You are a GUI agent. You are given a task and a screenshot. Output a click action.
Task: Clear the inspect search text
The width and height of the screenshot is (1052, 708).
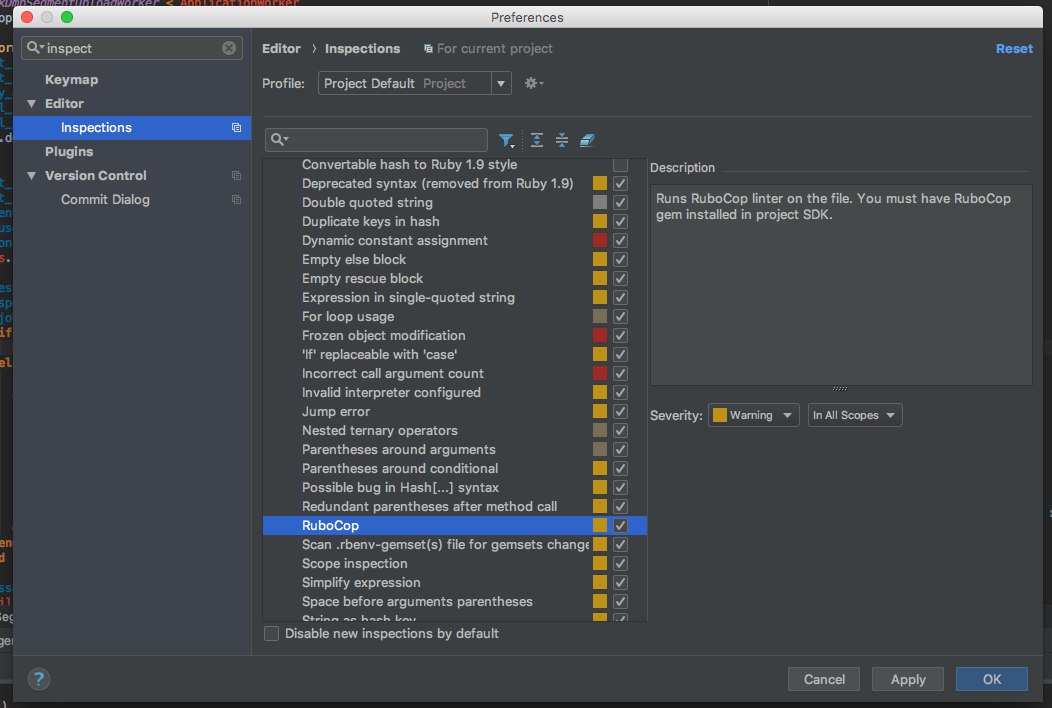click(229, 48)
